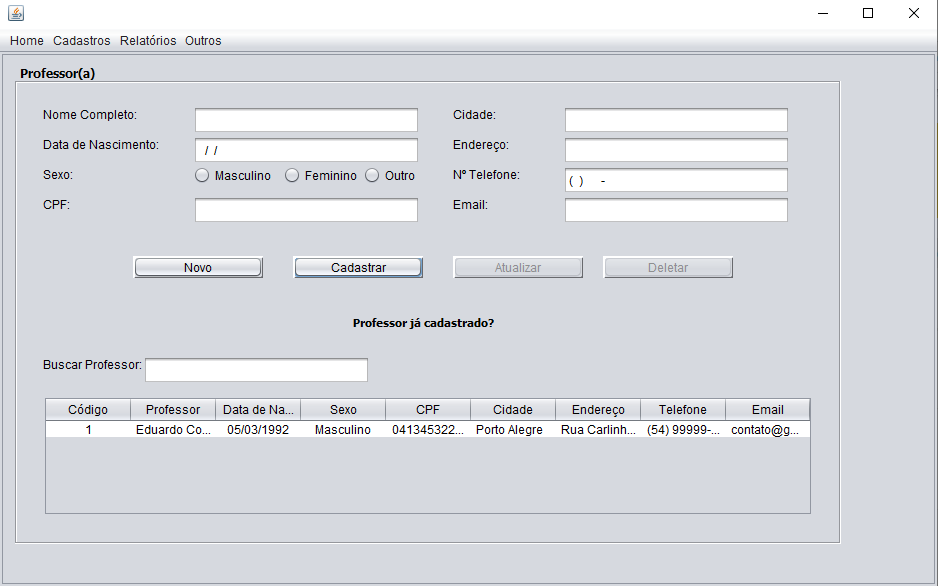
Task: Click the Cadastrar button
Action: [358, 267]
